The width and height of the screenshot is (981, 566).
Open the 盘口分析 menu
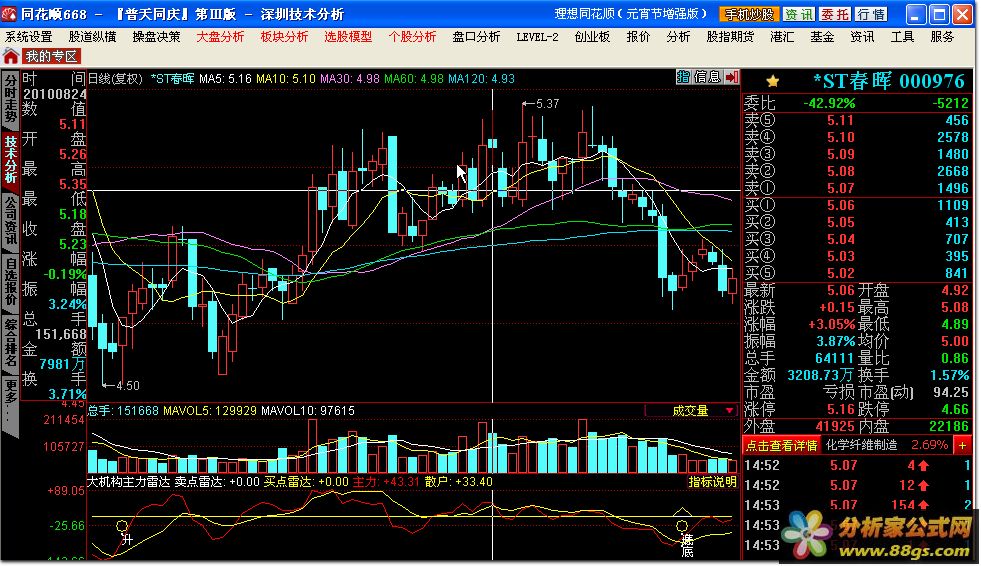[476, 37]
